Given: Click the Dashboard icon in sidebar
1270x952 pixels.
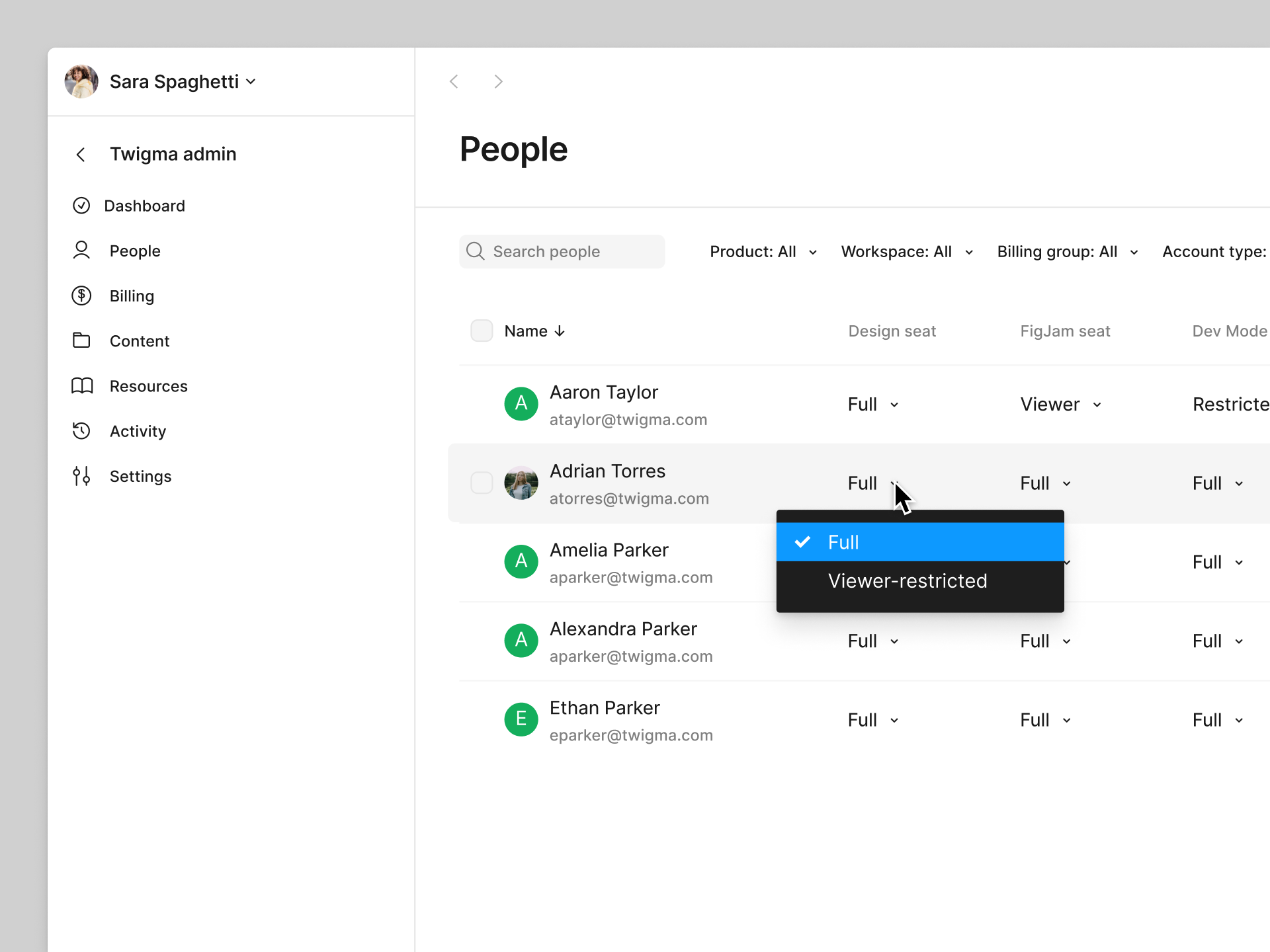Looking at the screenshot, I should point(83,205).
